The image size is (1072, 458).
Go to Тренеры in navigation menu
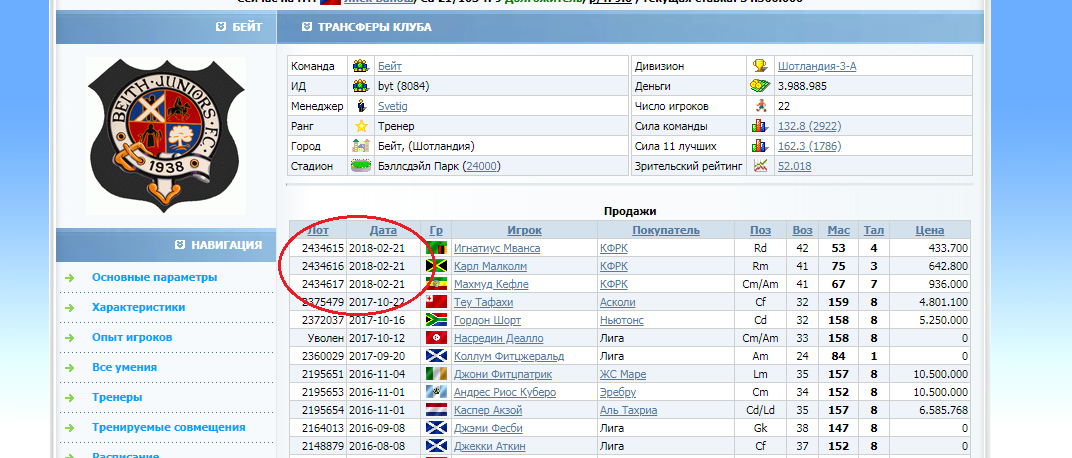pyautogui.click(x=117, y=397)
